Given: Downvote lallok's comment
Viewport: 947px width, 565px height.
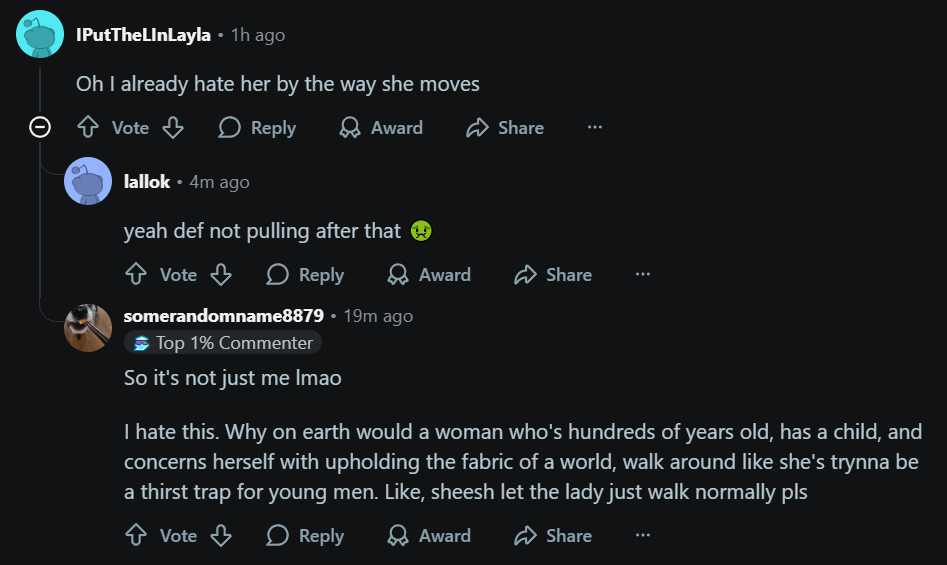Looking at the screenshot, I should click(x=221, y=275).
